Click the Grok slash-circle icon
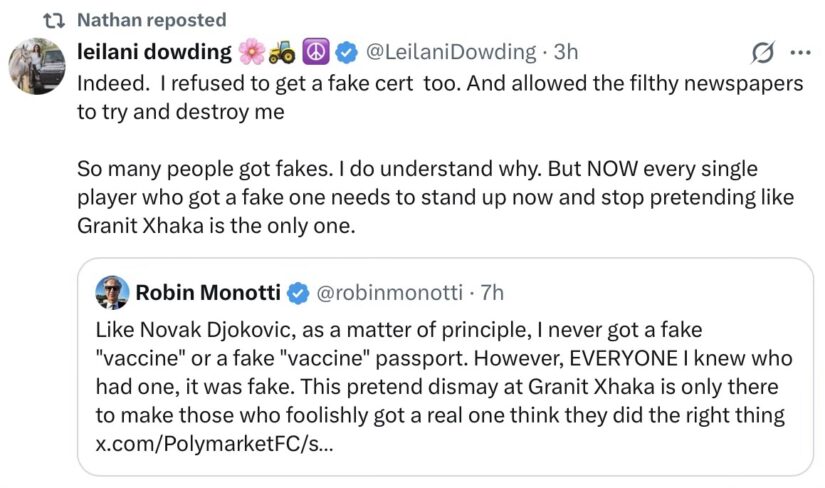Viewport: 825px width, 488px height. click(763, 53)
